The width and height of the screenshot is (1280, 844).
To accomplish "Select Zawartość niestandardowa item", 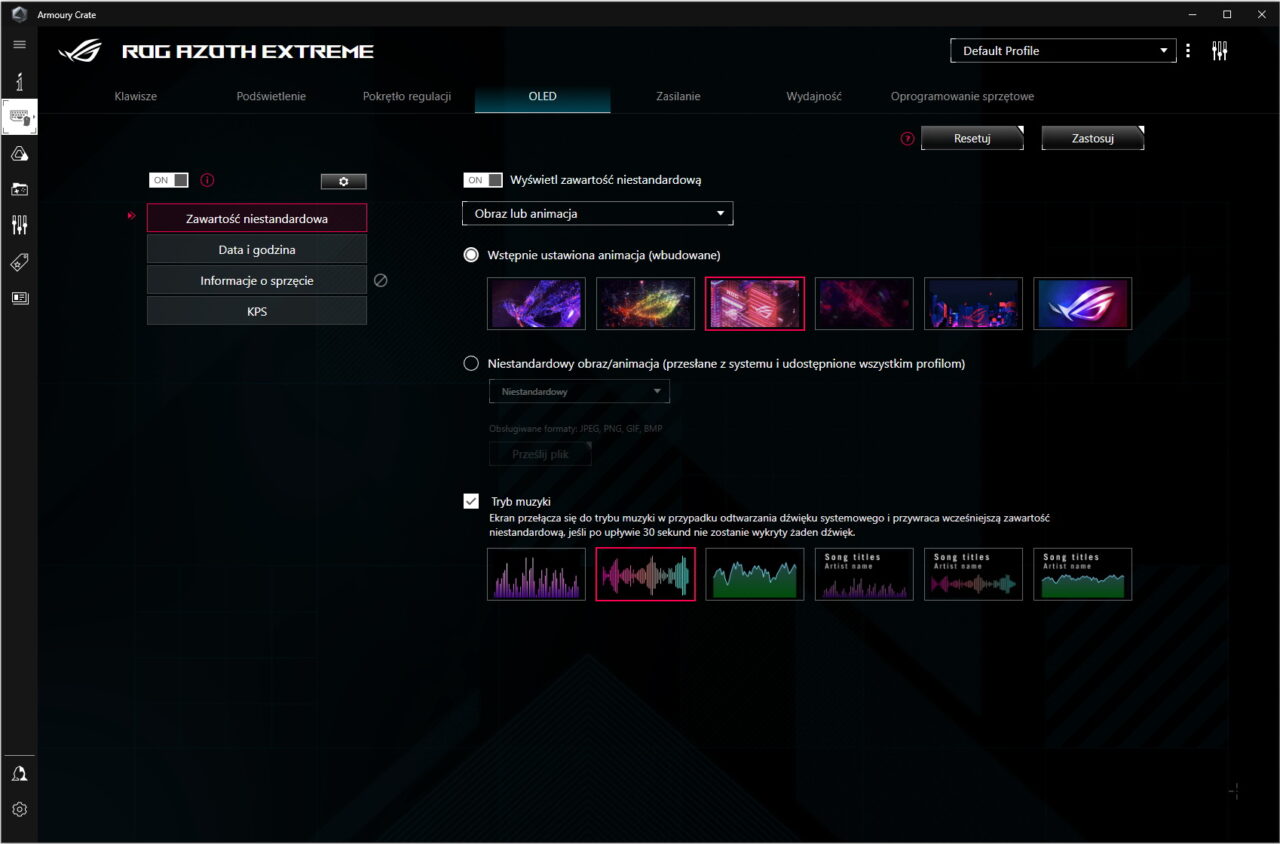I will click(x=257, y=218).
